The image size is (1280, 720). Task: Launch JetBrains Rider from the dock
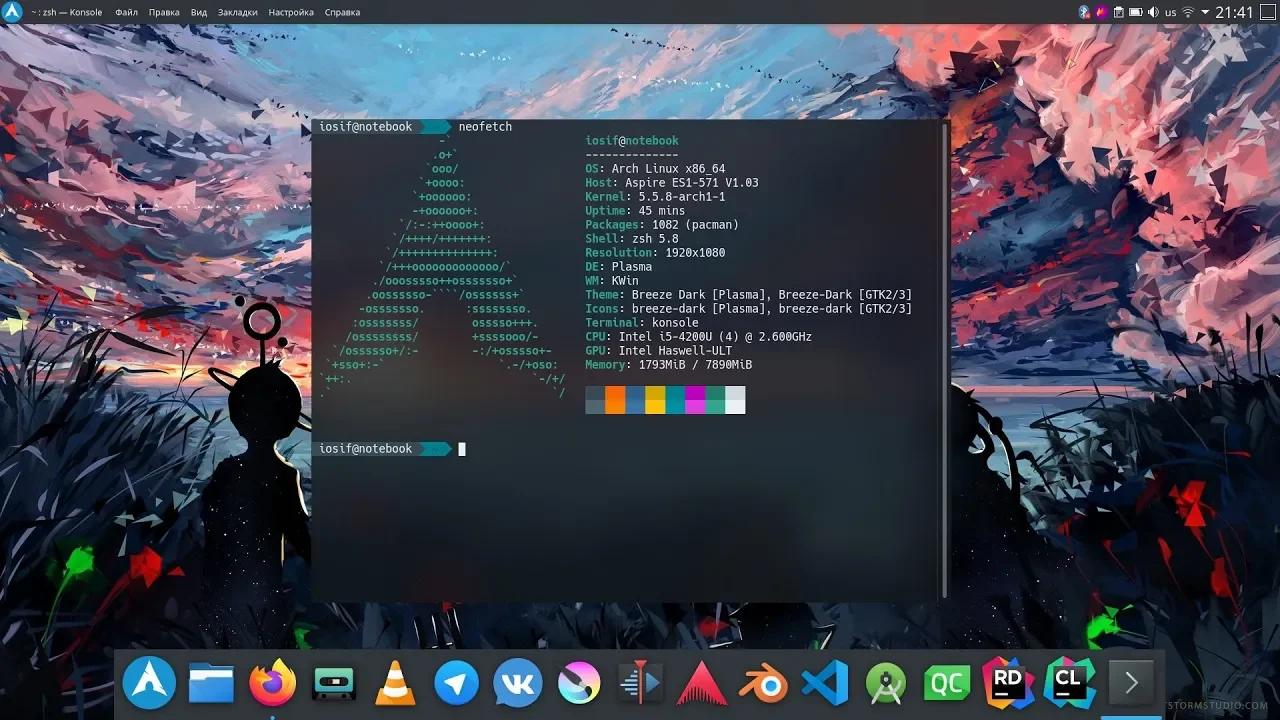(x=1007, y=683)
